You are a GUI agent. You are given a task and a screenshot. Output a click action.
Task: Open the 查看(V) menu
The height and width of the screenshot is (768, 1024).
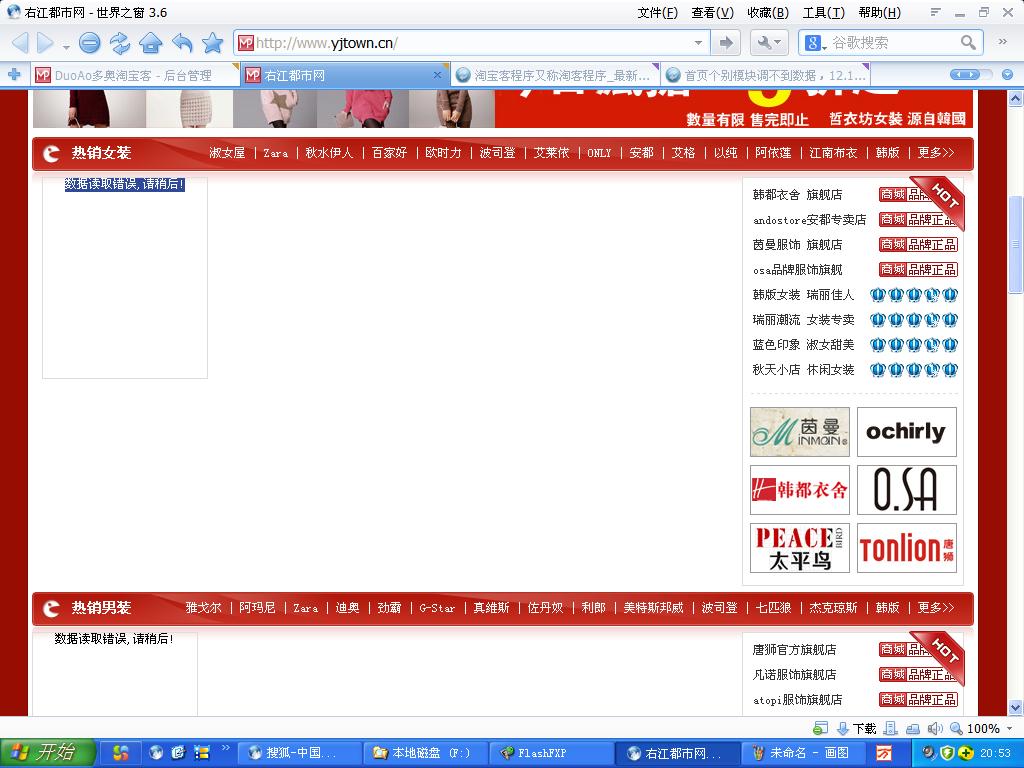tap(712, 12)
